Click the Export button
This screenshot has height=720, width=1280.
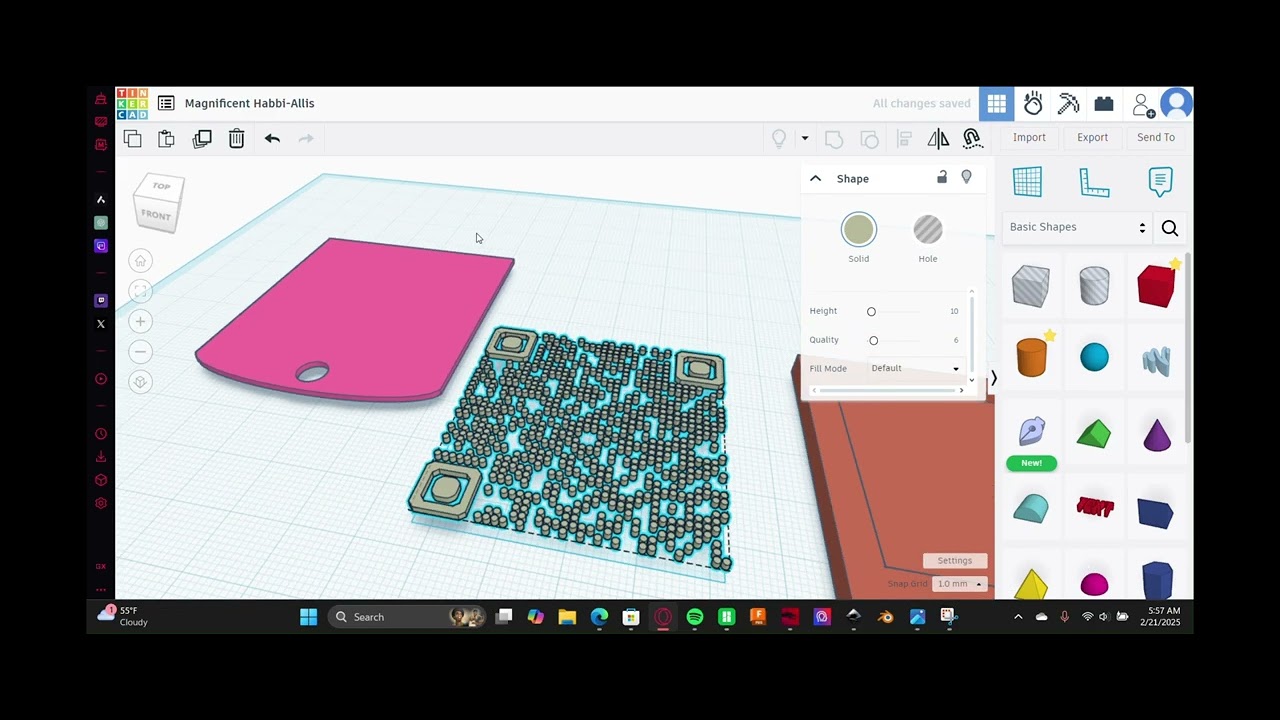1092,137
